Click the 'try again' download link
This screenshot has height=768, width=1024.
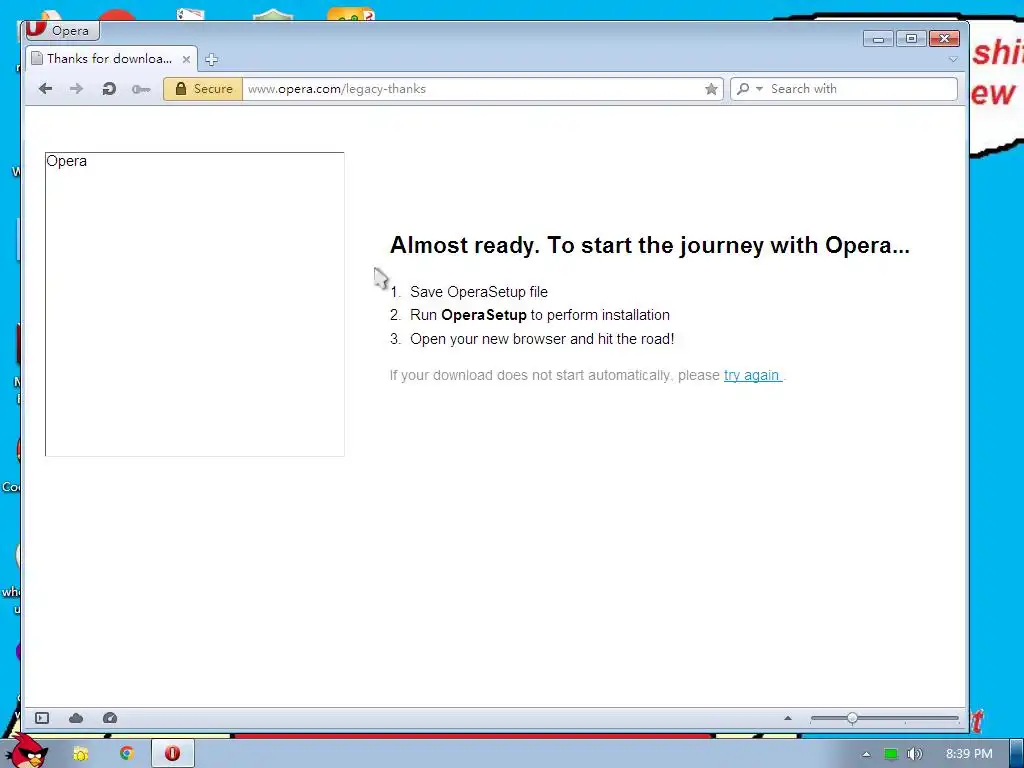(752, 376)
